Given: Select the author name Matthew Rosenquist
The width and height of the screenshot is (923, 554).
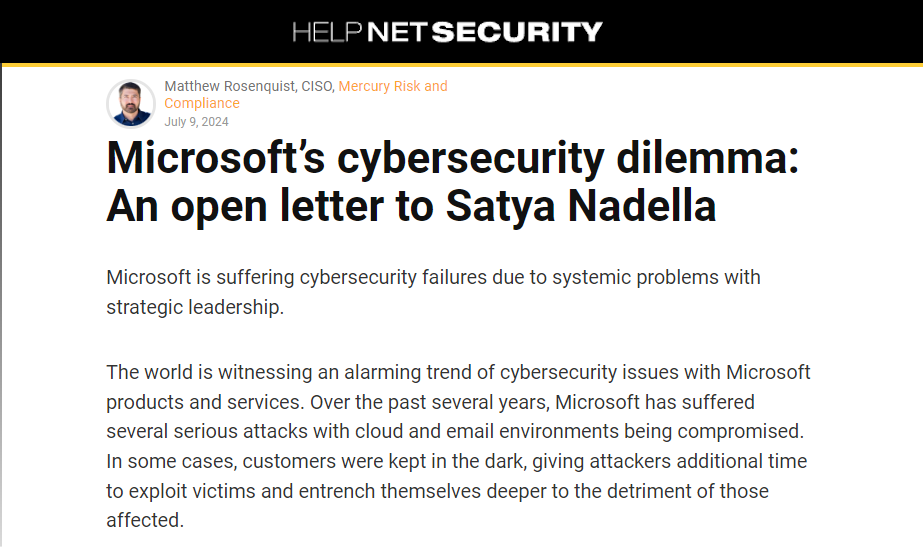Looking at the screenshot, I should point(229,86).
